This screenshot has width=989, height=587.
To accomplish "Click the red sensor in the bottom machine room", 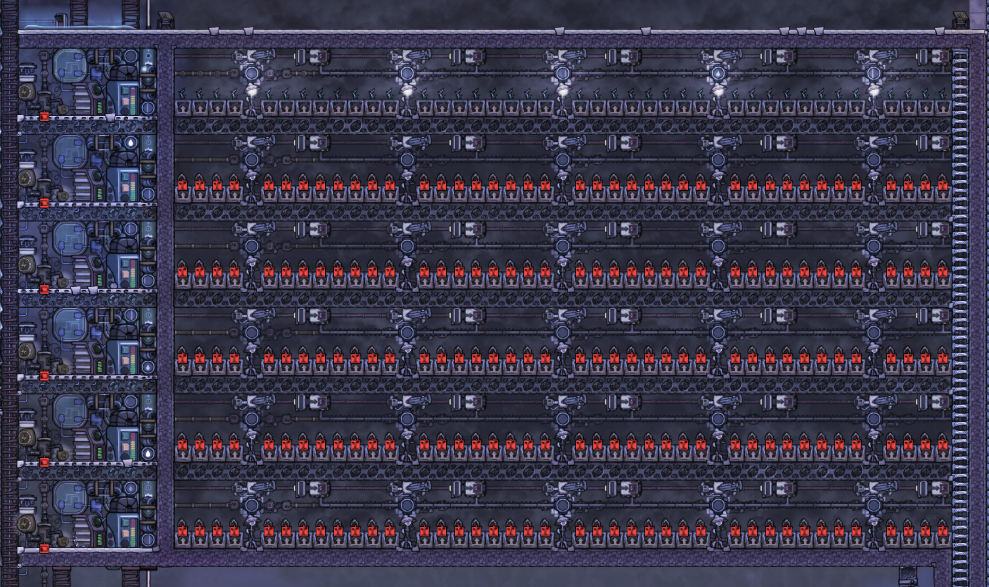I will tap(44, 548).
